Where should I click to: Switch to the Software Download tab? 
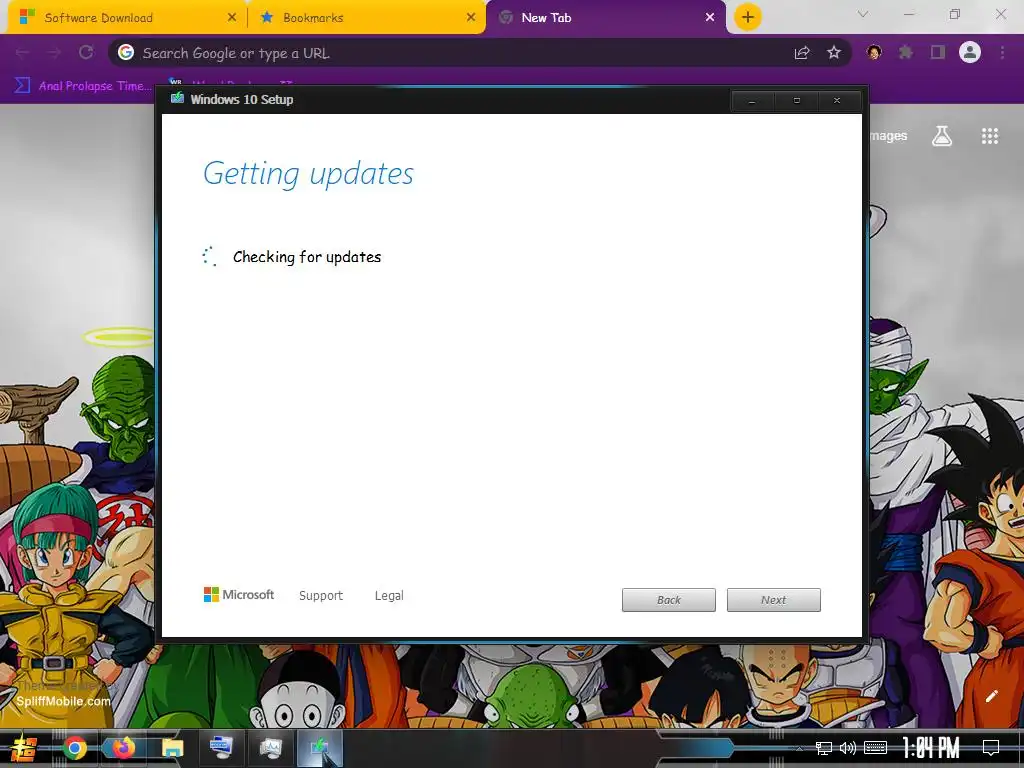coord(127,18)
